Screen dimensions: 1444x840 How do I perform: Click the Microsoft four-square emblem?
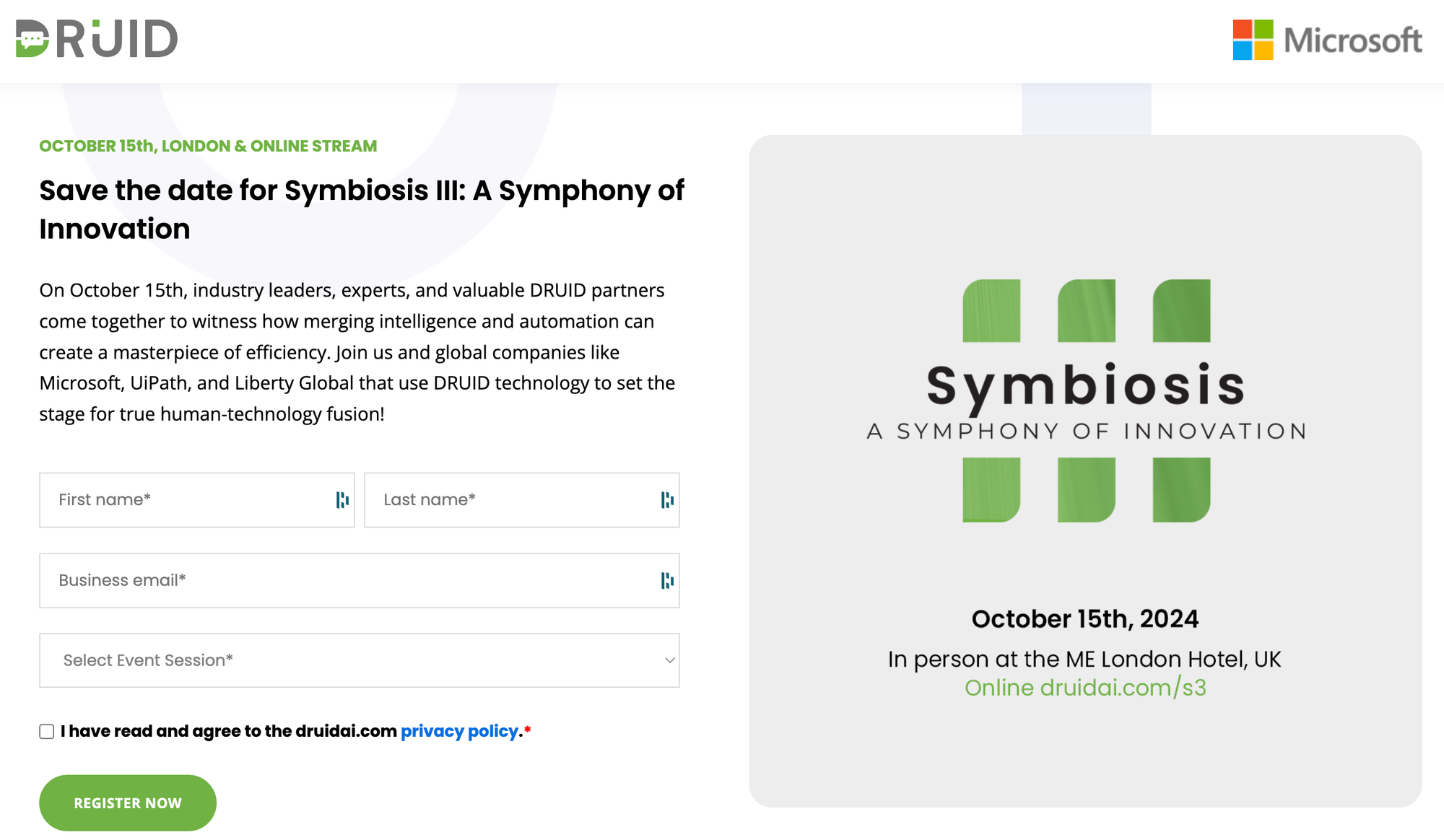coord(1253,40)
